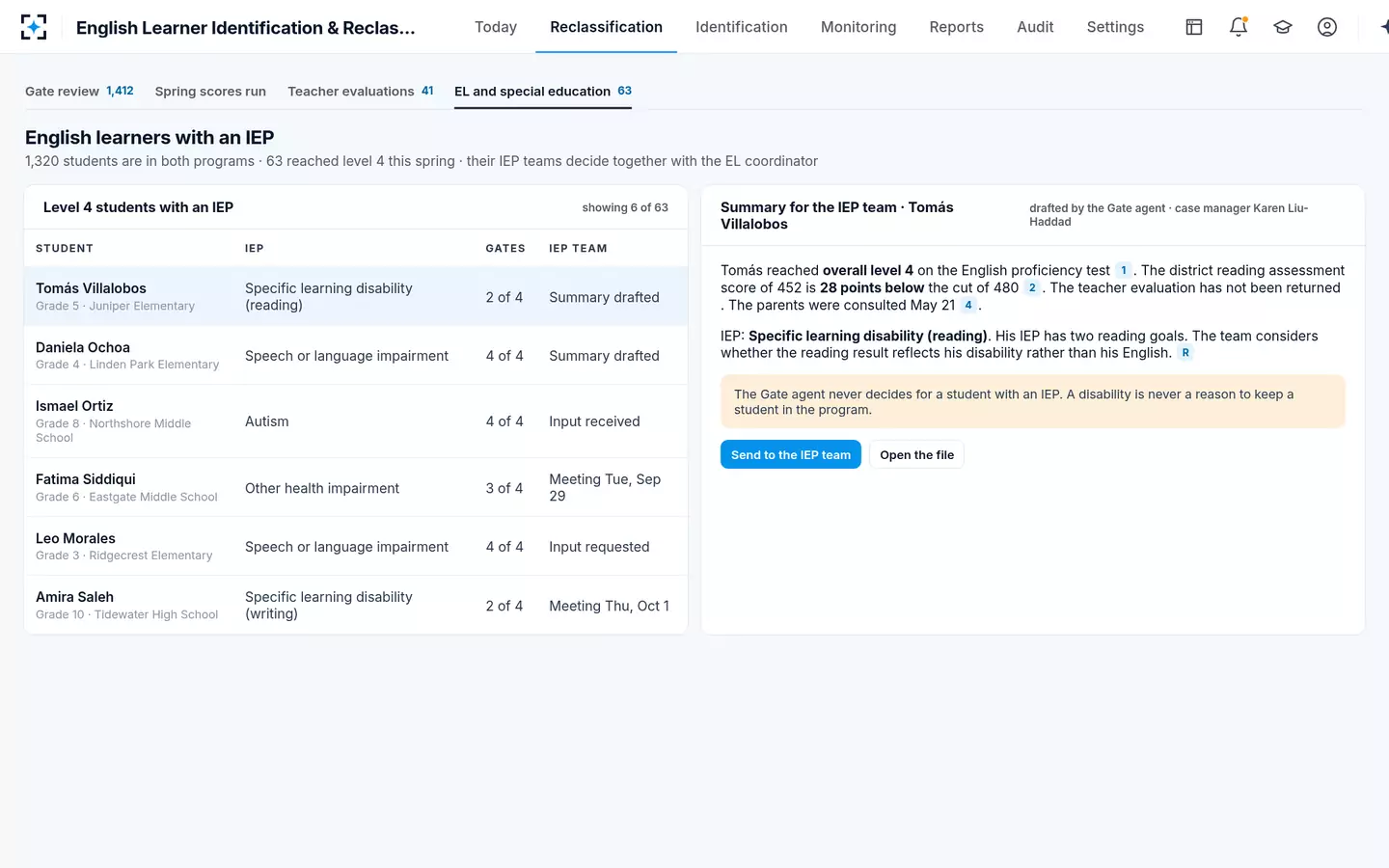Click Open the file button

tap(916, 455)
